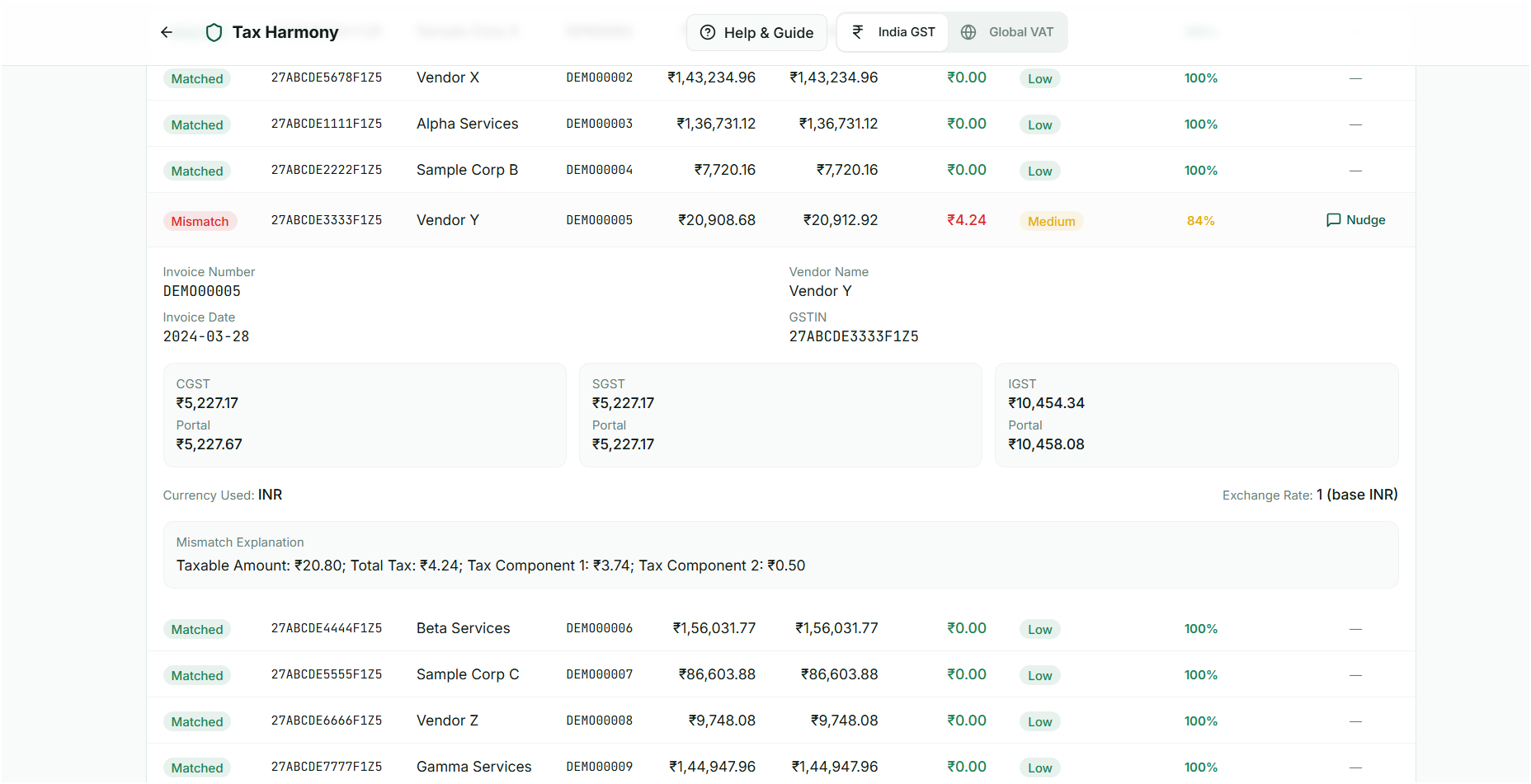Click the ₹1,56,031.77 books amount

click(x=714, y=628)
